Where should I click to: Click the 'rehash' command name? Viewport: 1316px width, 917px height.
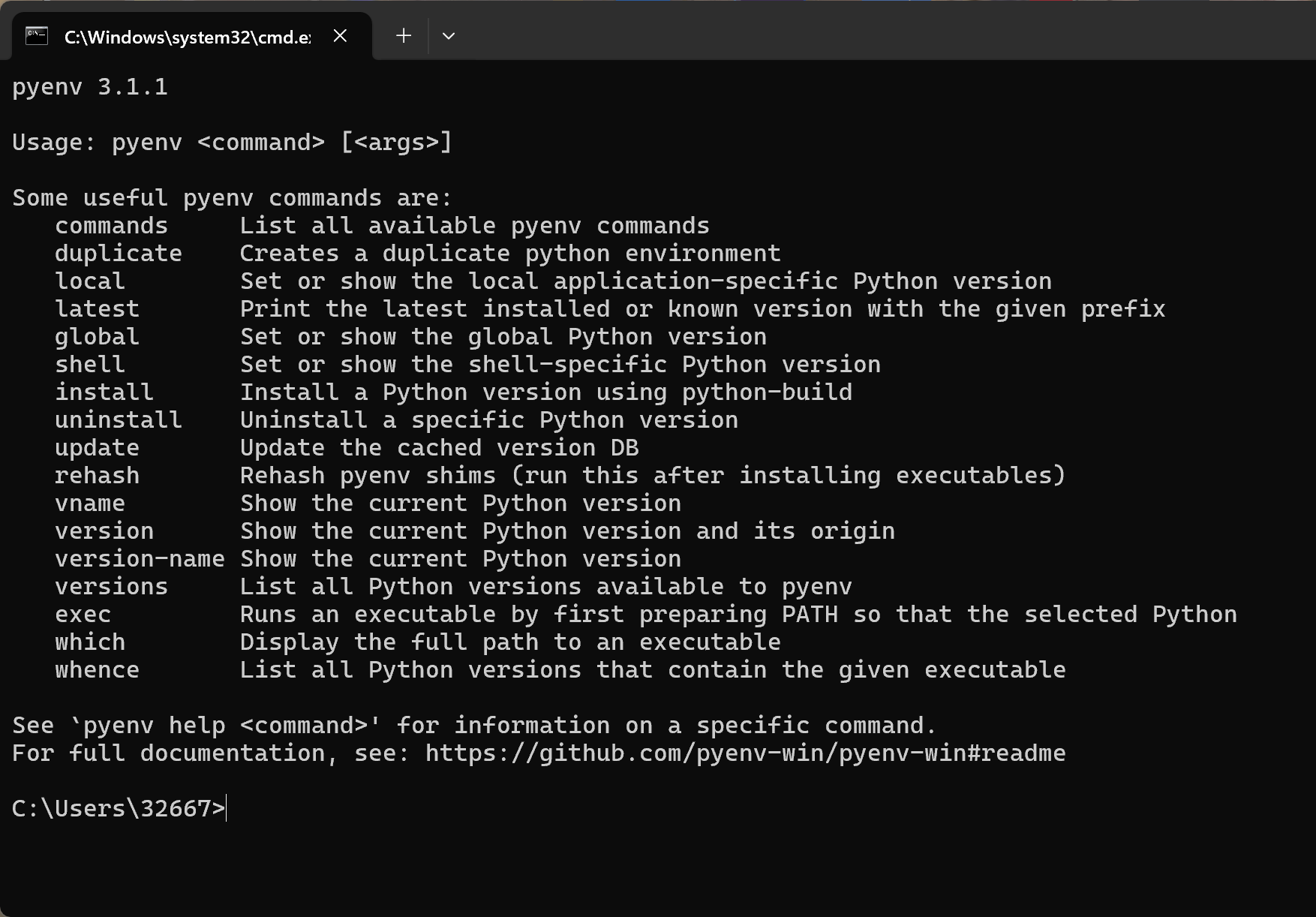(x=98, y=476)
